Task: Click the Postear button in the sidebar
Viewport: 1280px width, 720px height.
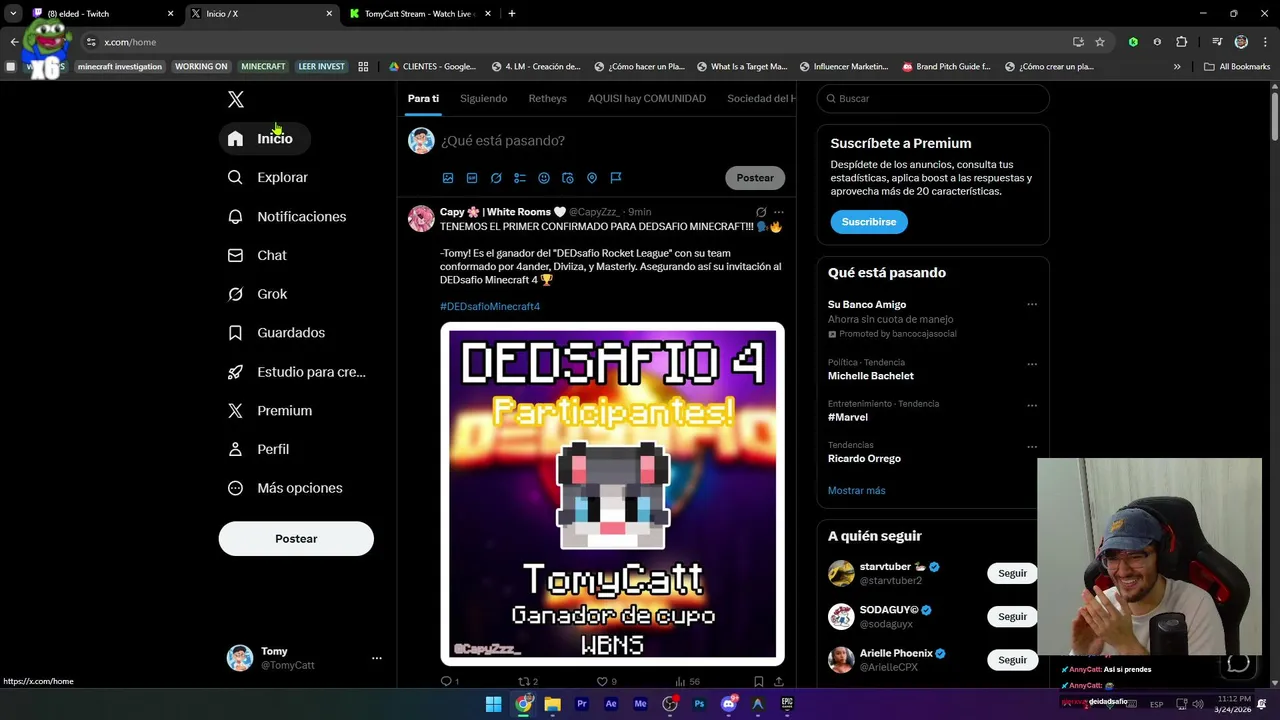Action: pyautogui.click(x=296, y=539)
